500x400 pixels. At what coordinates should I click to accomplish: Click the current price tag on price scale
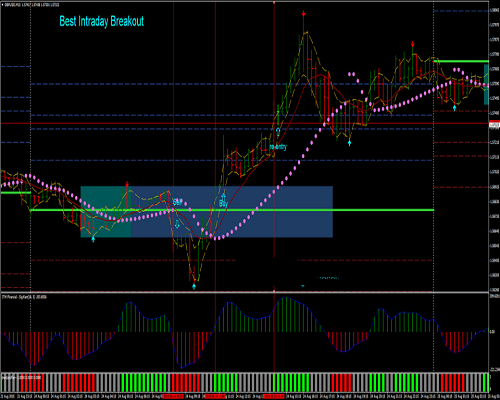494,125
